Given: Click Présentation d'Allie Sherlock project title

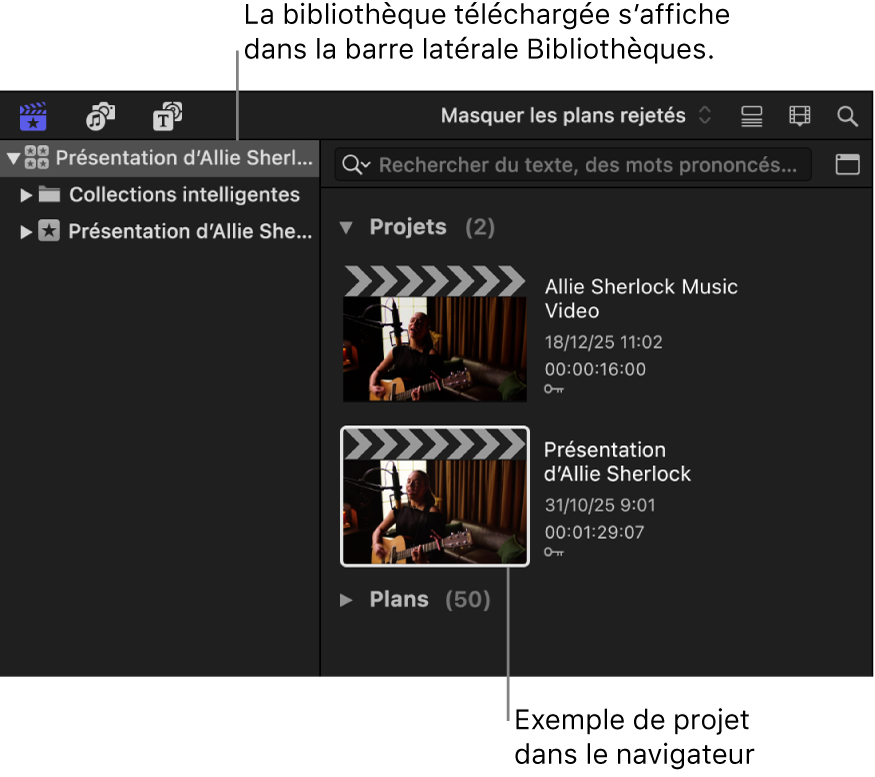Looking at the screenshot, I should click(x=617, y=462).
